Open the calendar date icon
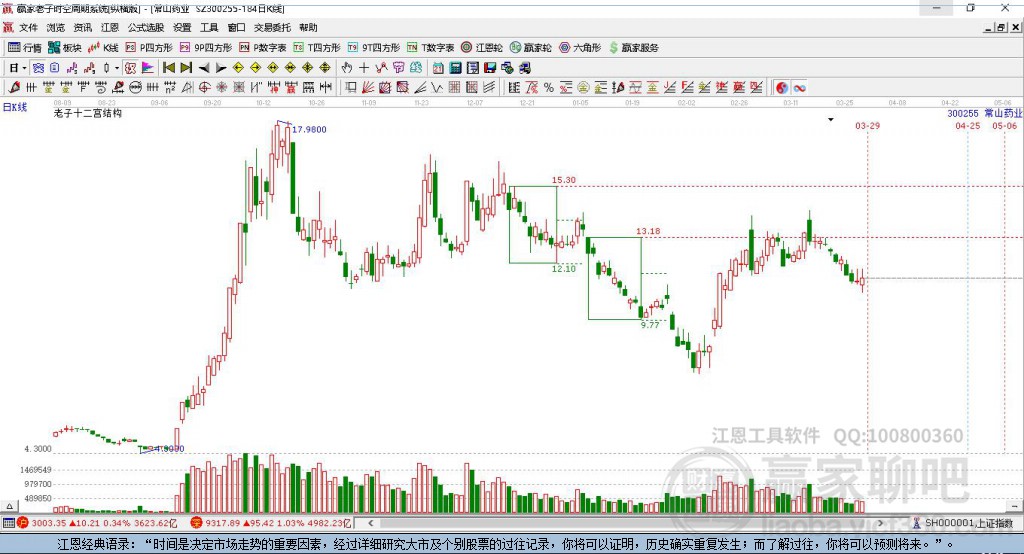The width and height of the screenshot is (1024, 554). click(x=438, y=68)
